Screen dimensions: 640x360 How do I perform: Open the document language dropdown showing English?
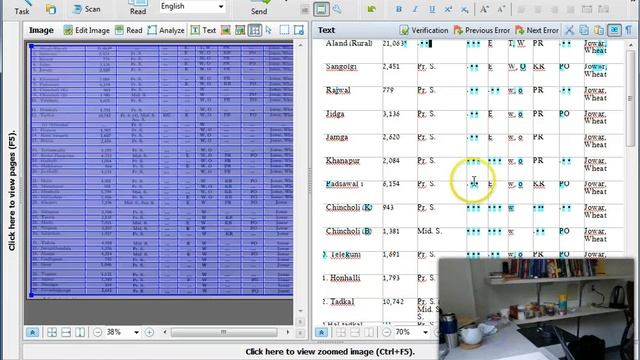pyautogui.click(x=192, y=6)
